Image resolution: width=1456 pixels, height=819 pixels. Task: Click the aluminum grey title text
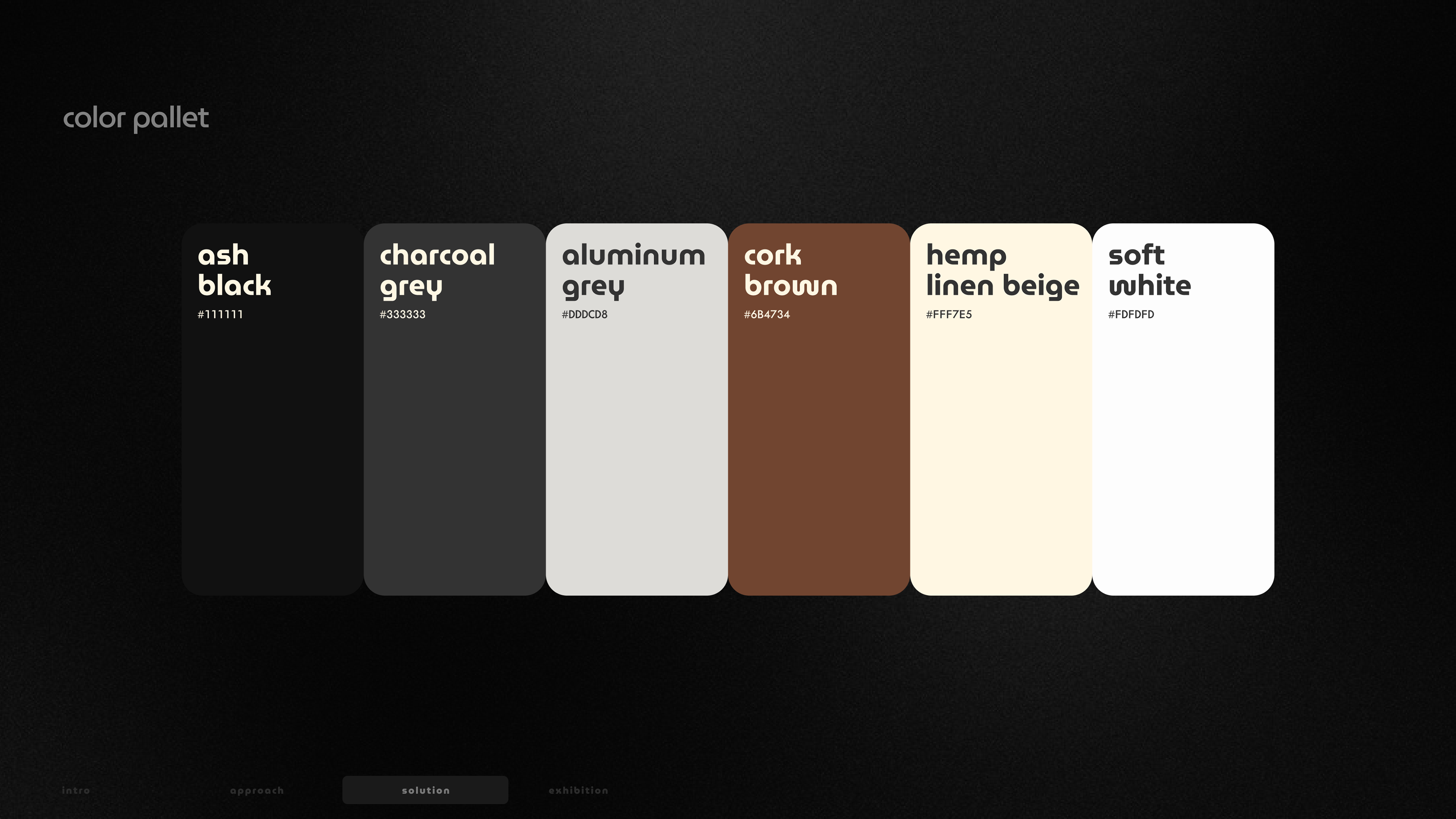[633, 270]
